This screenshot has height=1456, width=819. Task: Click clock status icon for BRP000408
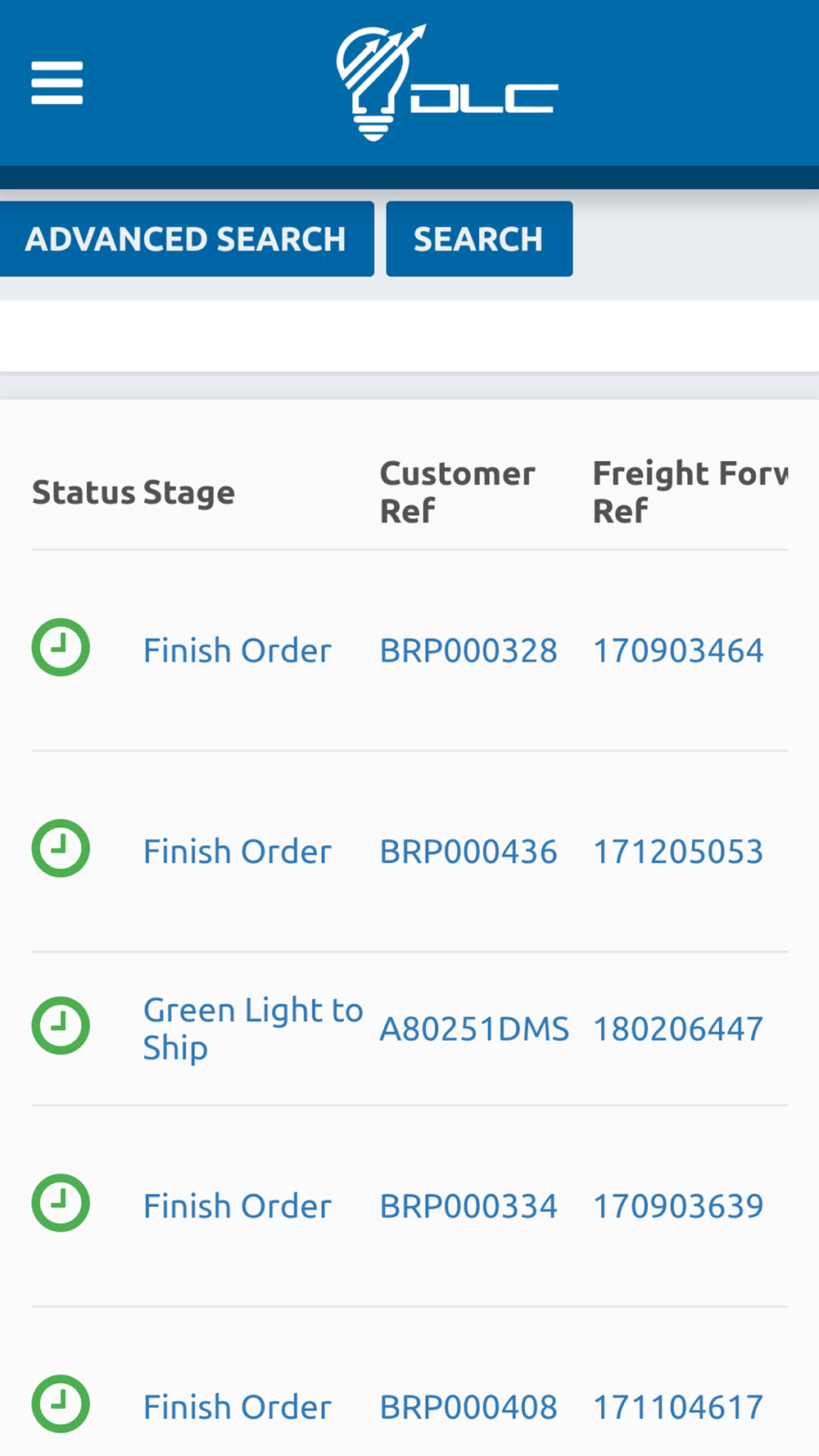coord(61,1404)
